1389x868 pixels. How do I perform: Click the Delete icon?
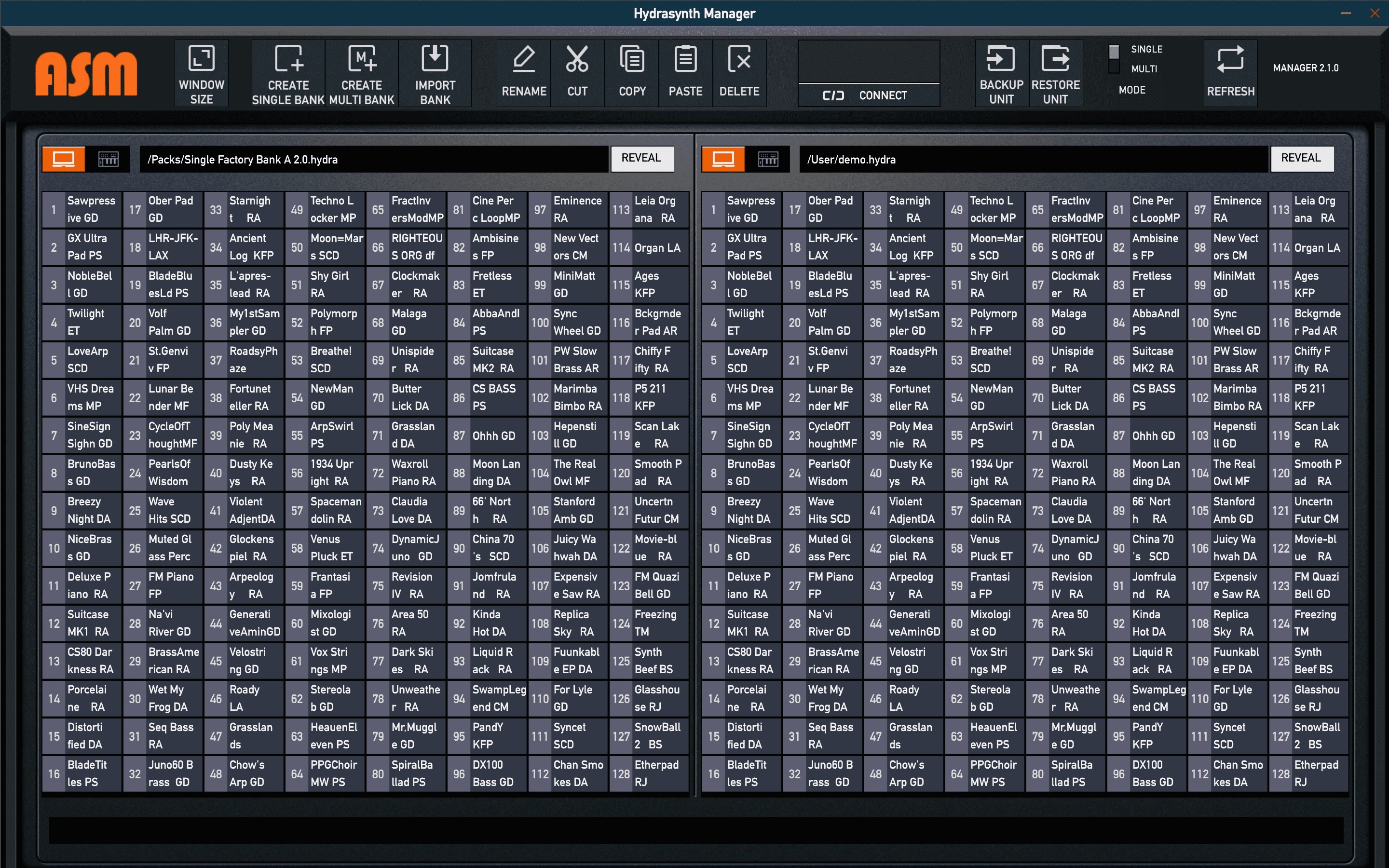tap(739, 73)
